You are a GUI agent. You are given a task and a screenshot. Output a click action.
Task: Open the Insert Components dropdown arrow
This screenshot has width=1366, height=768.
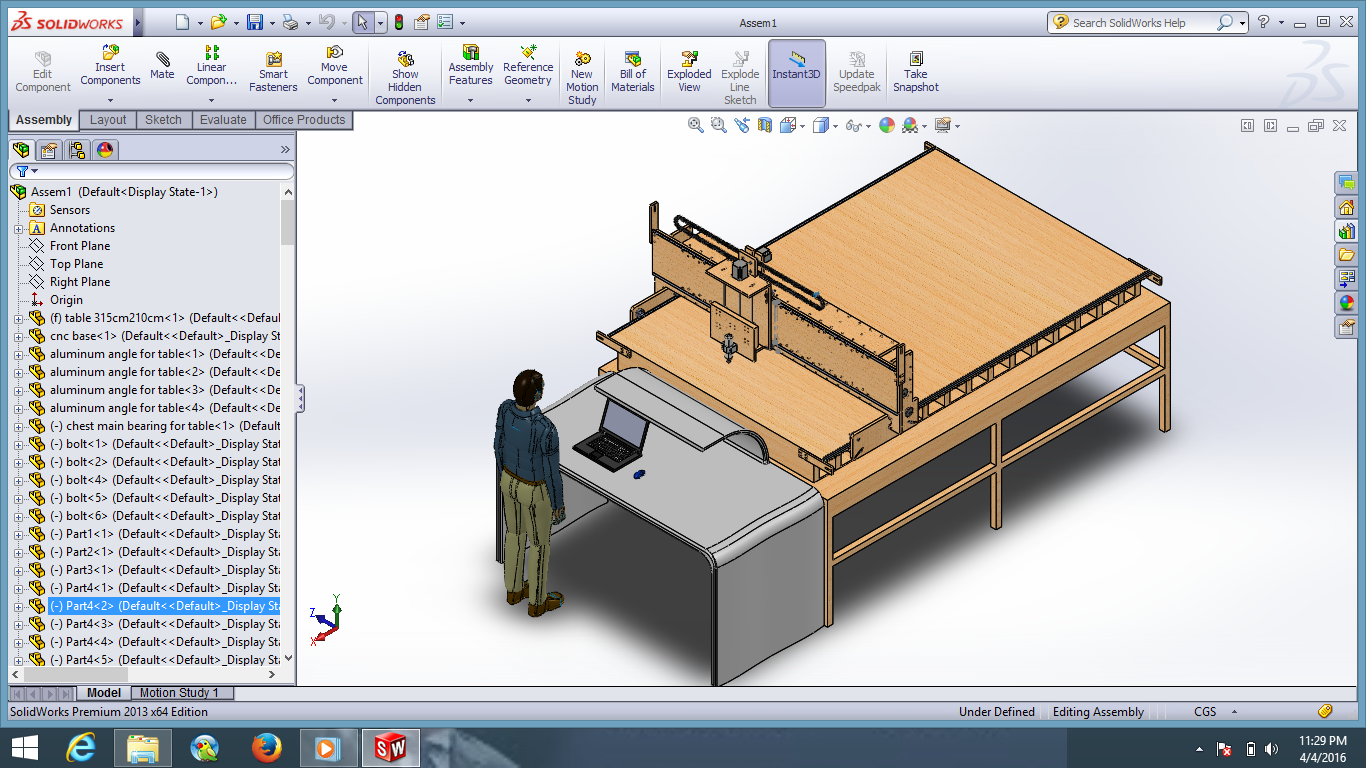[x=110, y=100]
